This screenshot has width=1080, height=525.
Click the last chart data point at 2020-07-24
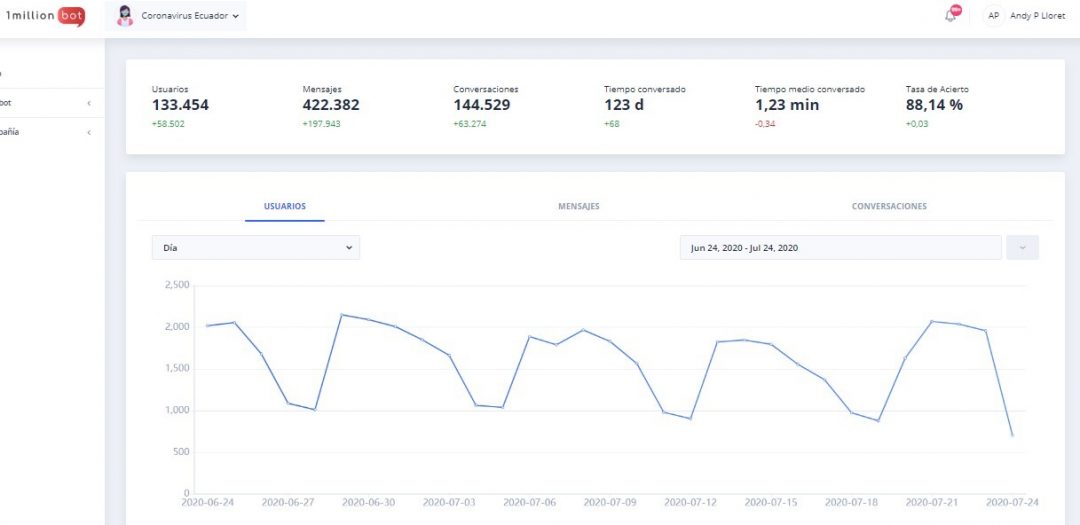pyautogui.click(x=1012, y=435)
